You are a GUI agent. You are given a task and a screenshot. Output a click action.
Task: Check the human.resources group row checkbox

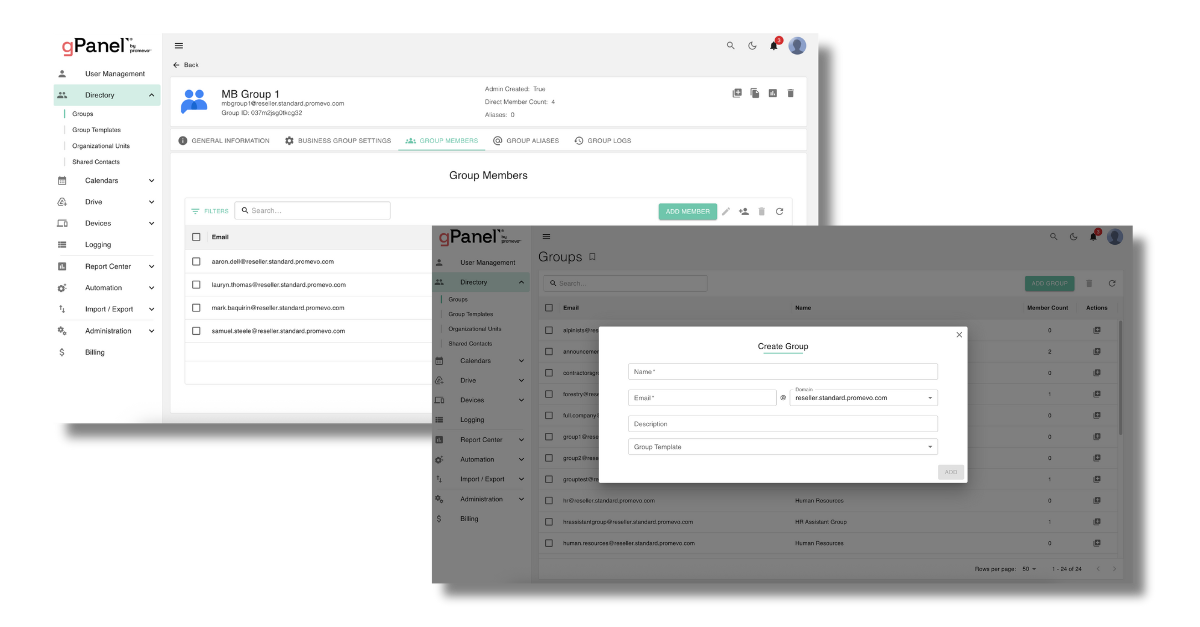click(549, 543)
